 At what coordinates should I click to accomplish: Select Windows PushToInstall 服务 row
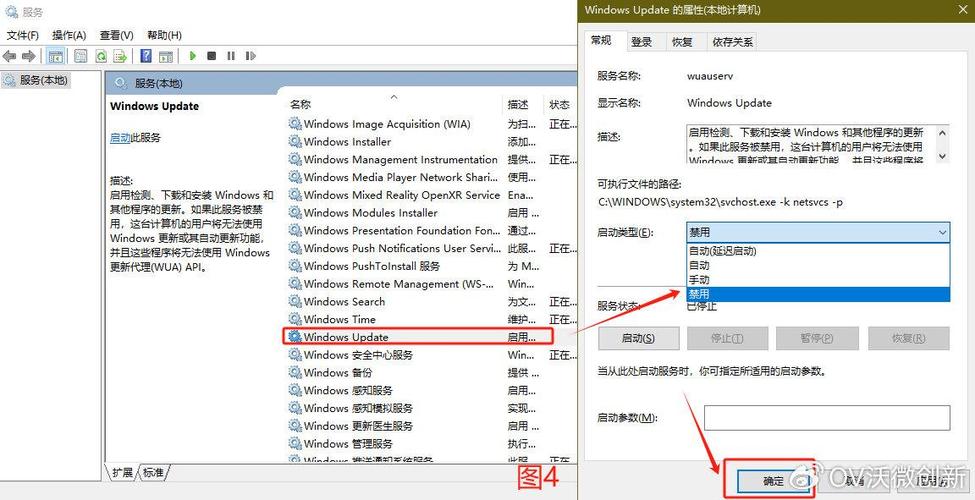(432, 266)
